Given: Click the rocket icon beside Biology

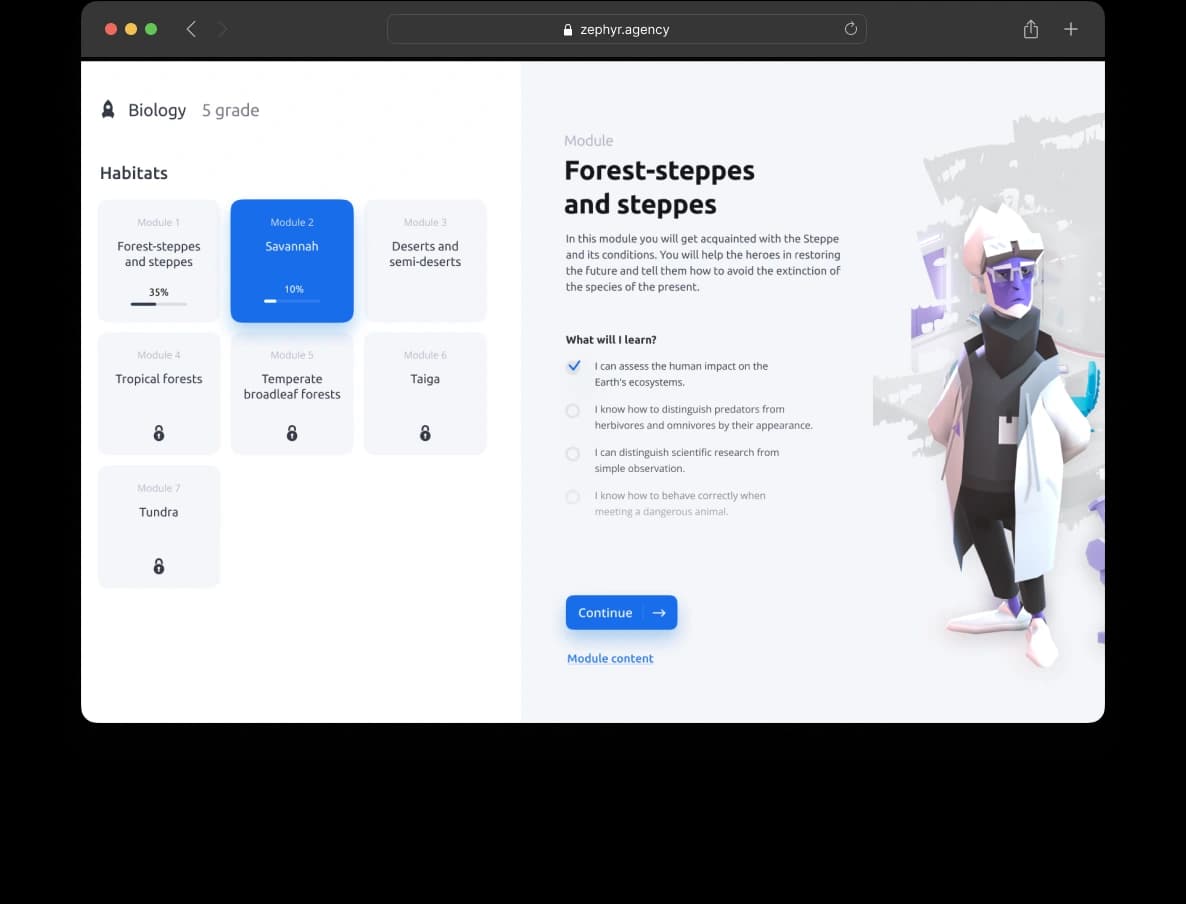Looking at the screenshot, I should pos(108,110).
